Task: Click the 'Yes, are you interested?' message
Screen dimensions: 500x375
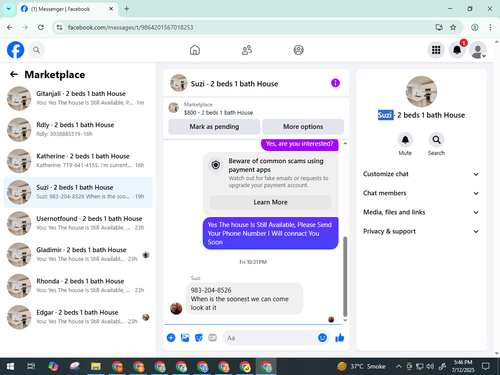Action: point(299,144)
